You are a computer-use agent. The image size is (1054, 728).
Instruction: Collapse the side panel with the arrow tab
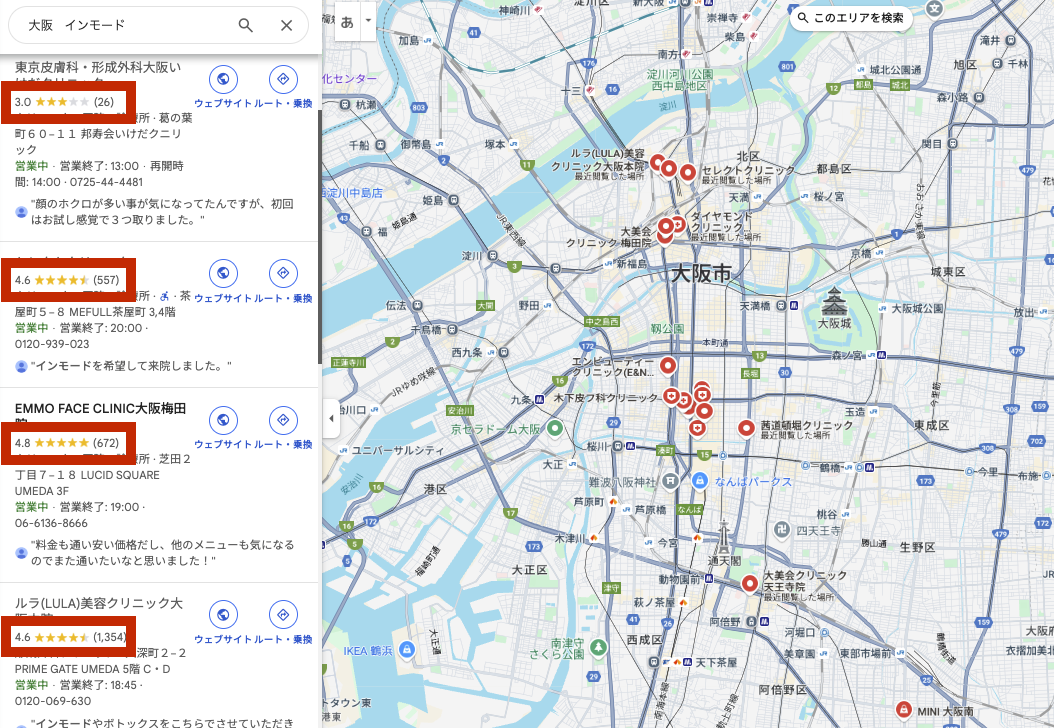point(331,418)
